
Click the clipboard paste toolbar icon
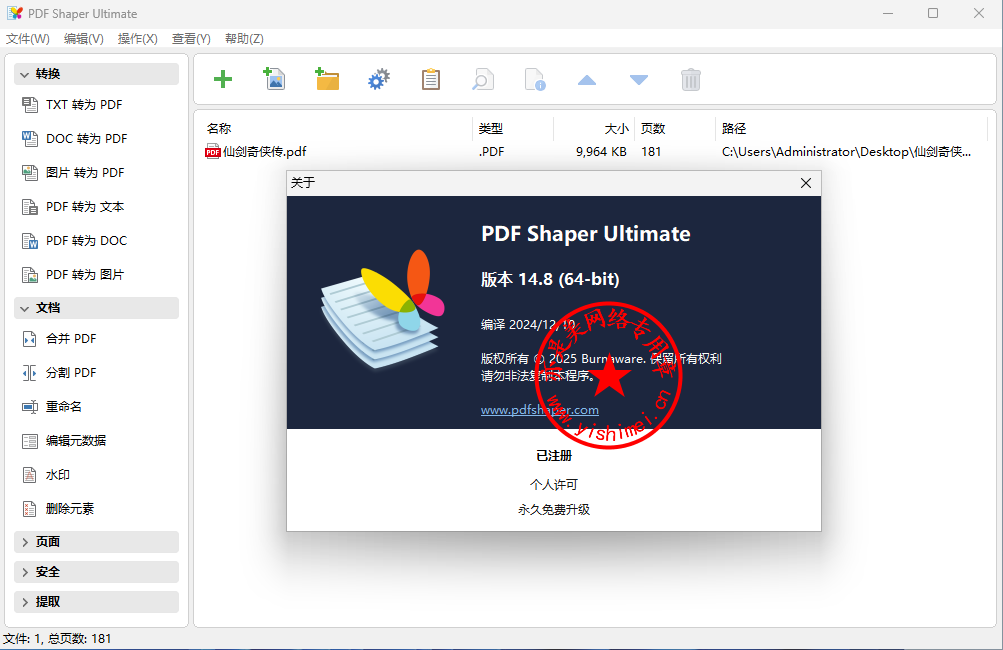pyautogui.click(x=430, y=79)
